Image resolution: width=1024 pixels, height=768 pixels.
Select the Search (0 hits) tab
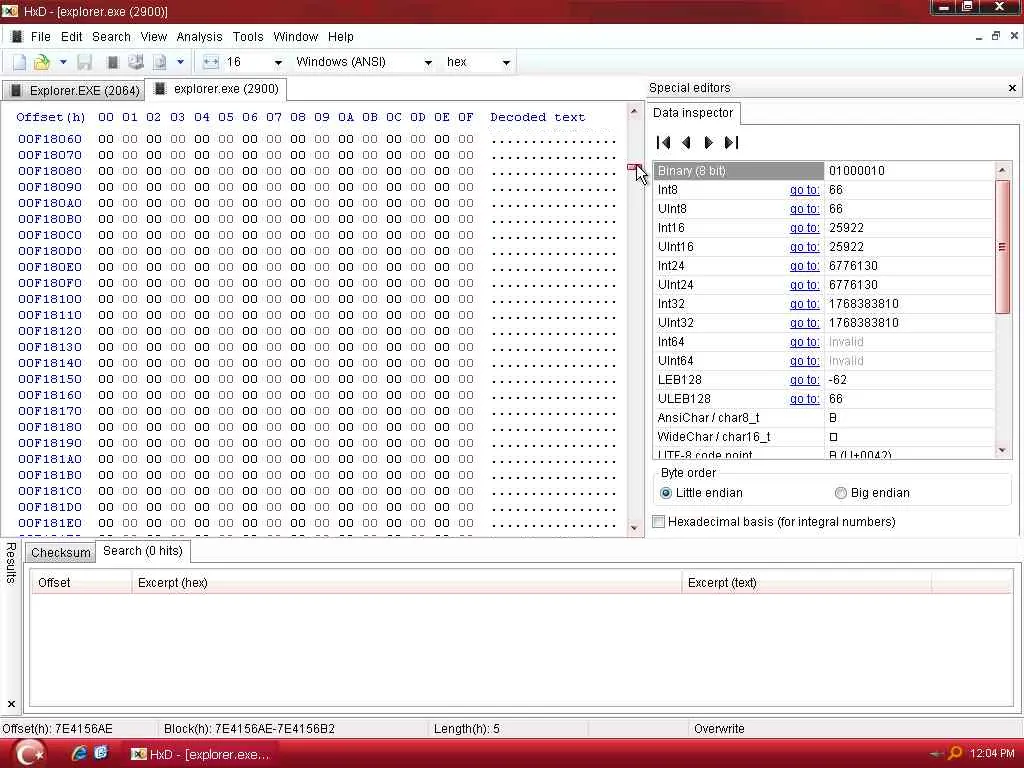pos(142,551)
